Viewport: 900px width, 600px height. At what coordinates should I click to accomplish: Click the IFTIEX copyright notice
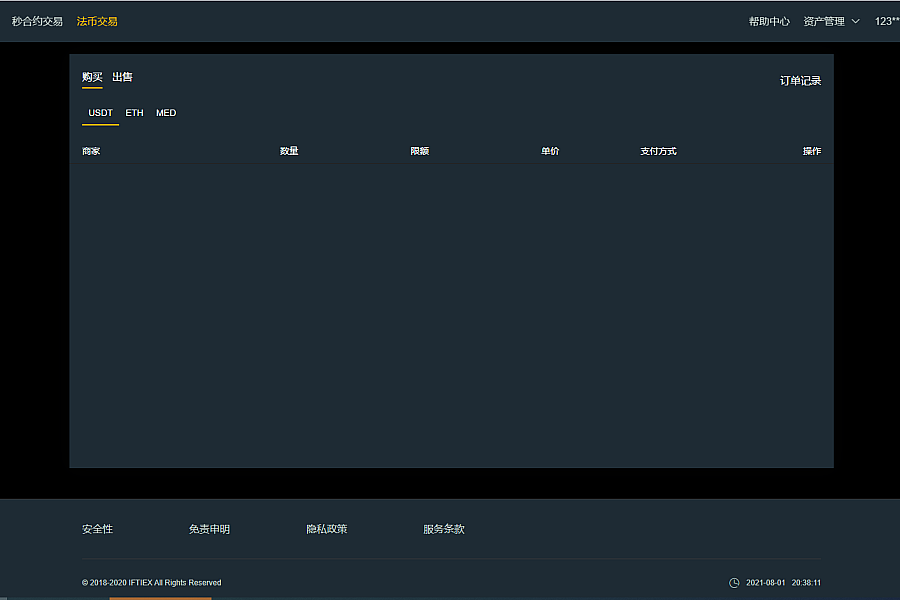click(x=152, y=583)
